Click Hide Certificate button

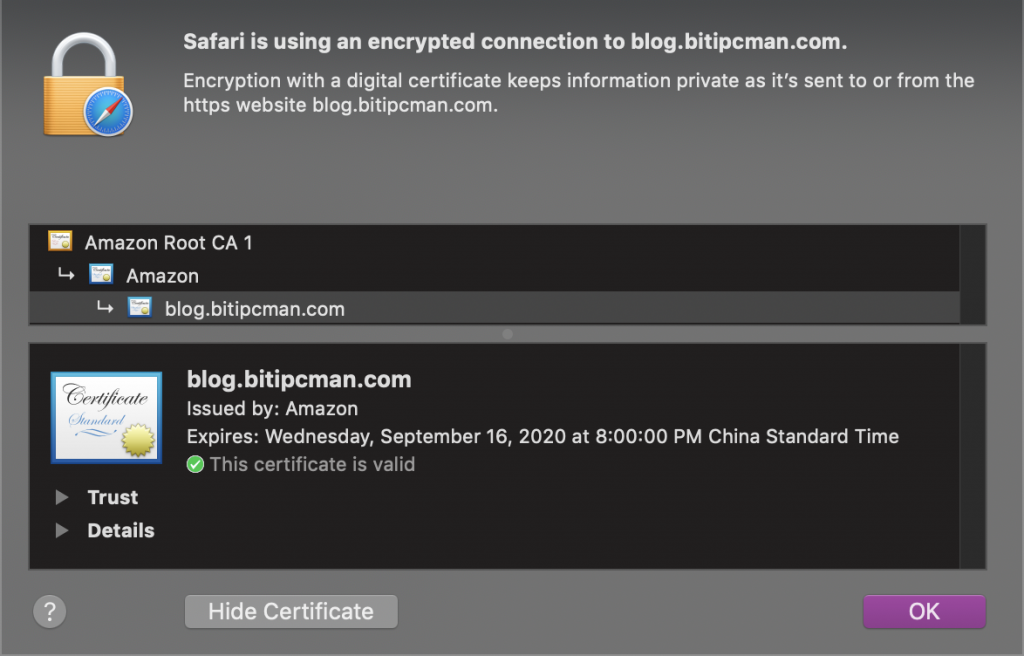click(x=291, y=612)
